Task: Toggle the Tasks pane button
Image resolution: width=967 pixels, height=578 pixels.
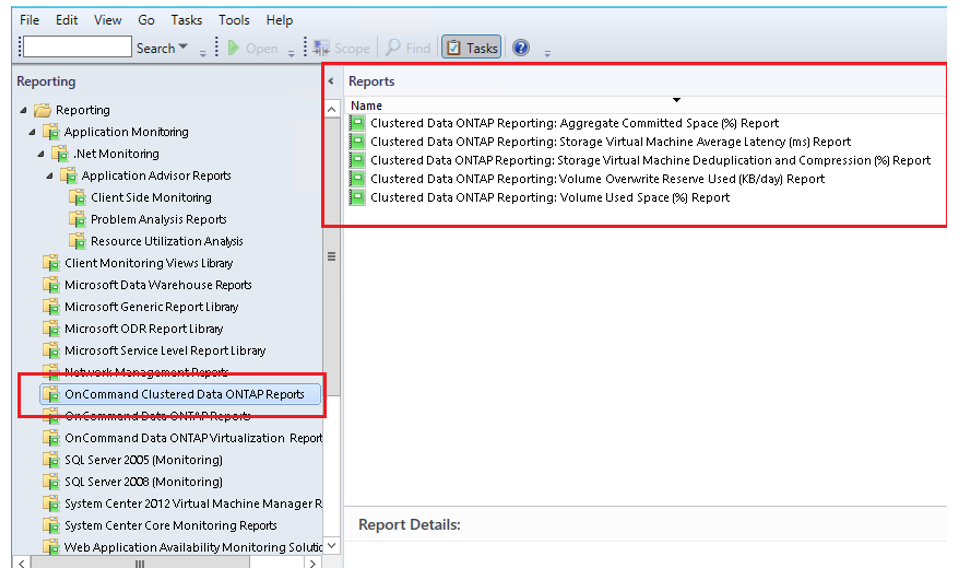Action: click(x=472, y=47)
